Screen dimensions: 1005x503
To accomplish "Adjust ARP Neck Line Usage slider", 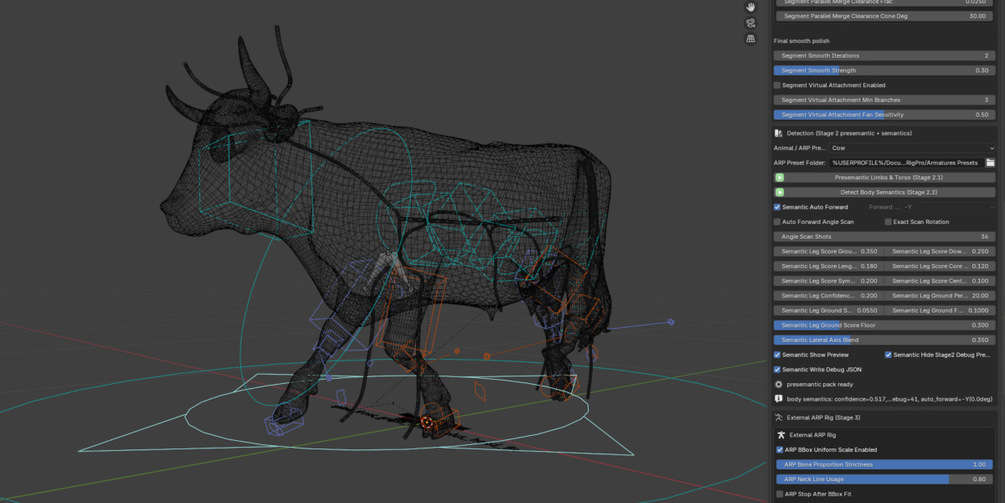I will 885,479.
